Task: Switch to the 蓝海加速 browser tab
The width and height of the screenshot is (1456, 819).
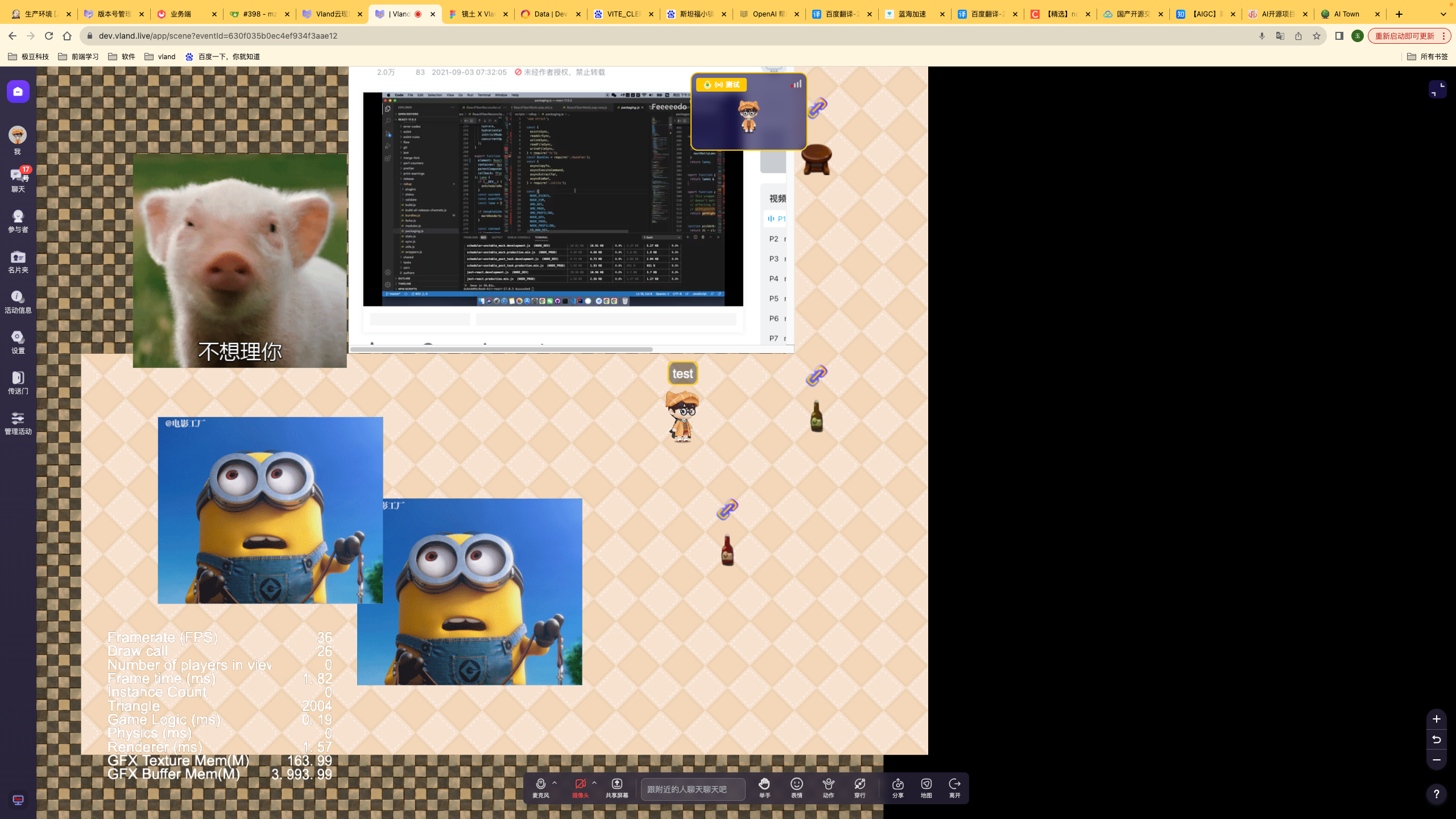Action: coord(914,14)
